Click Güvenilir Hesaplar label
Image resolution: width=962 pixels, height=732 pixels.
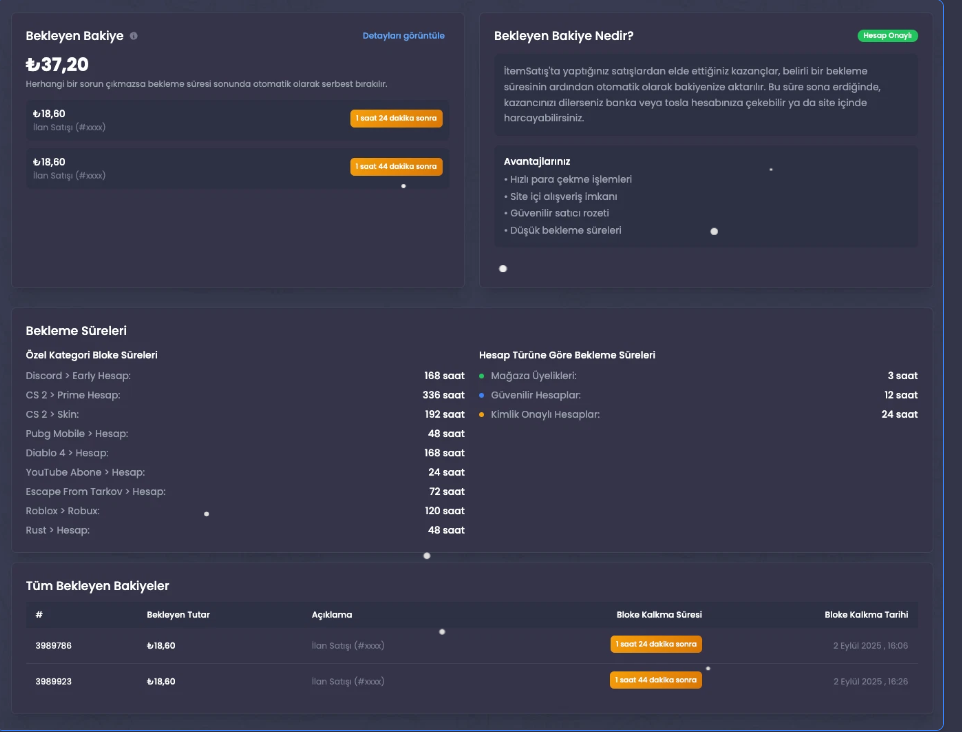pyautogui.click(x=536, y=395)
